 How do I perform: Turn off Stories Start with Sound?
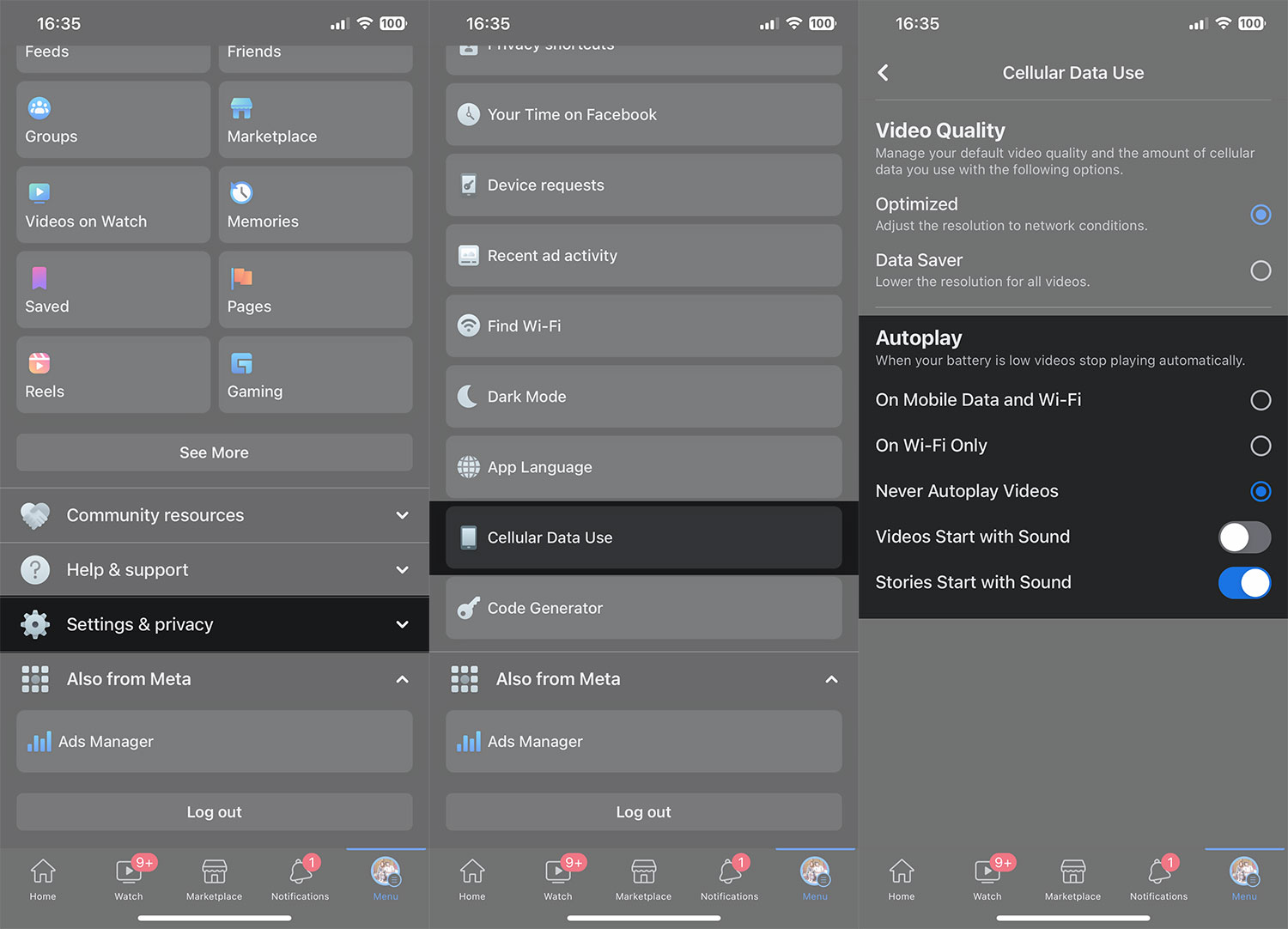1243,583
